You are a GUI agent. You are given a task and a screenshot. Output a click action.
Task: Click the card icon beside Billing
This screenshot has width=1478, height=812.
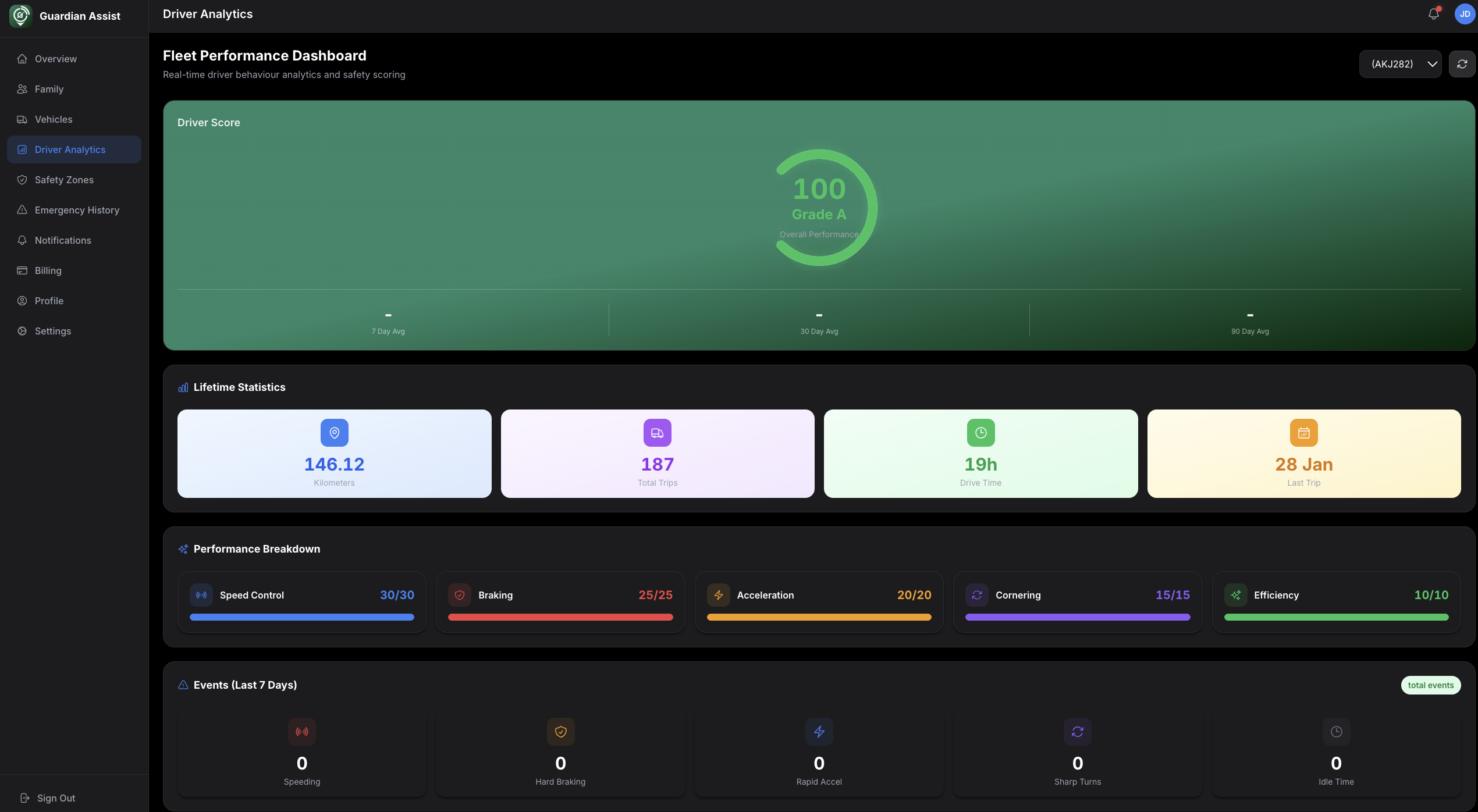(x=22, y=270)
